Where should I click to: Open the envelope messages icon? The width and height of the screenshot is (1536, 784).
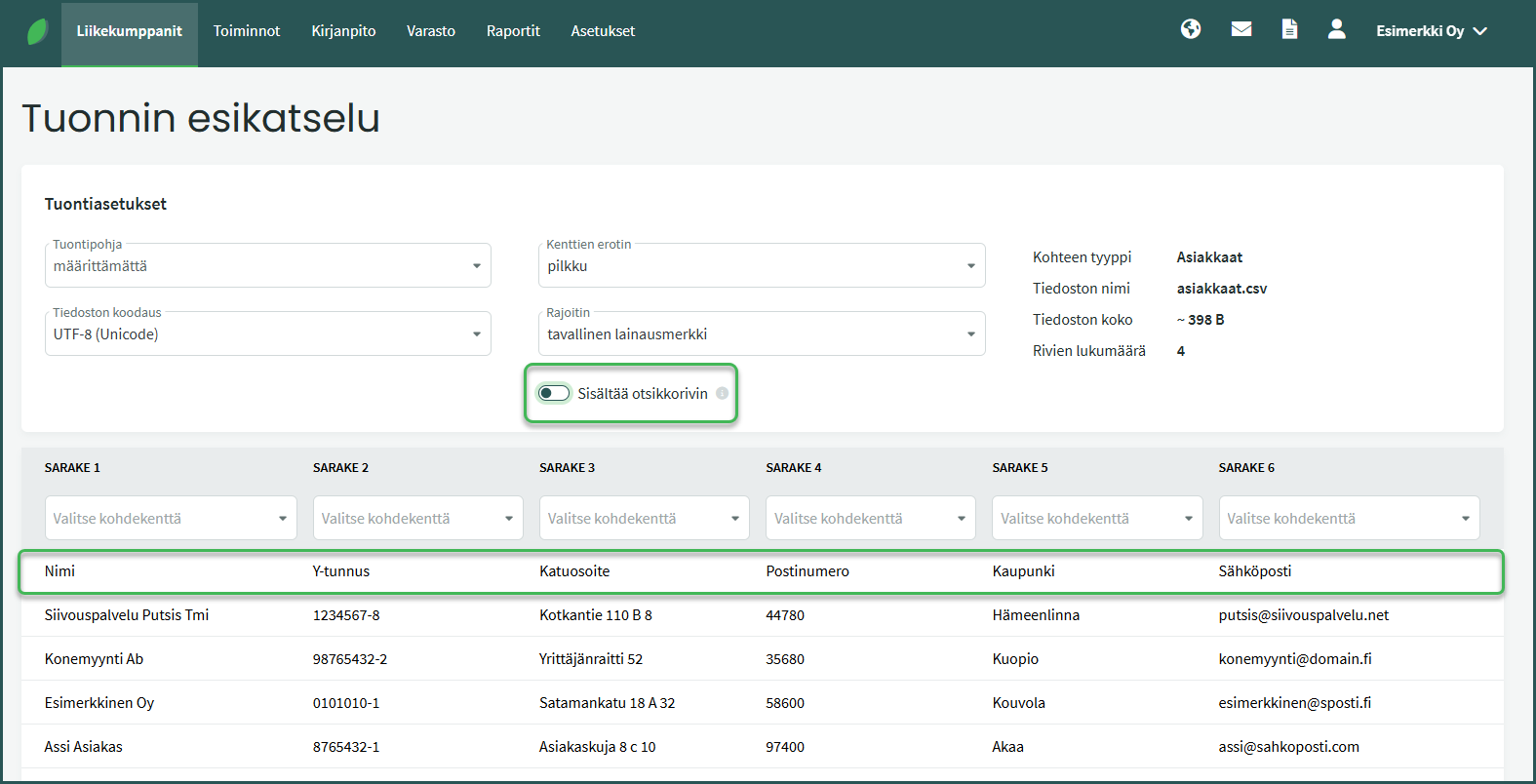coord(1241,29)
